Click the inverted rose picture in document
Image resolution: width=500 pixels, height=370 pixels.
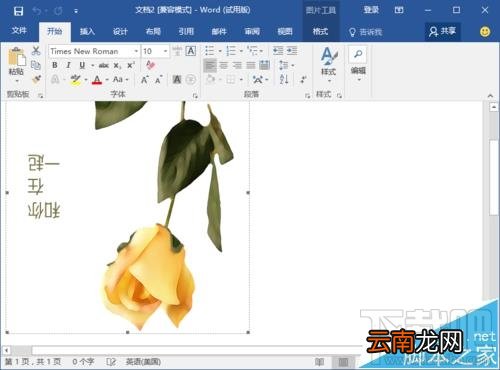pos(127,217)
